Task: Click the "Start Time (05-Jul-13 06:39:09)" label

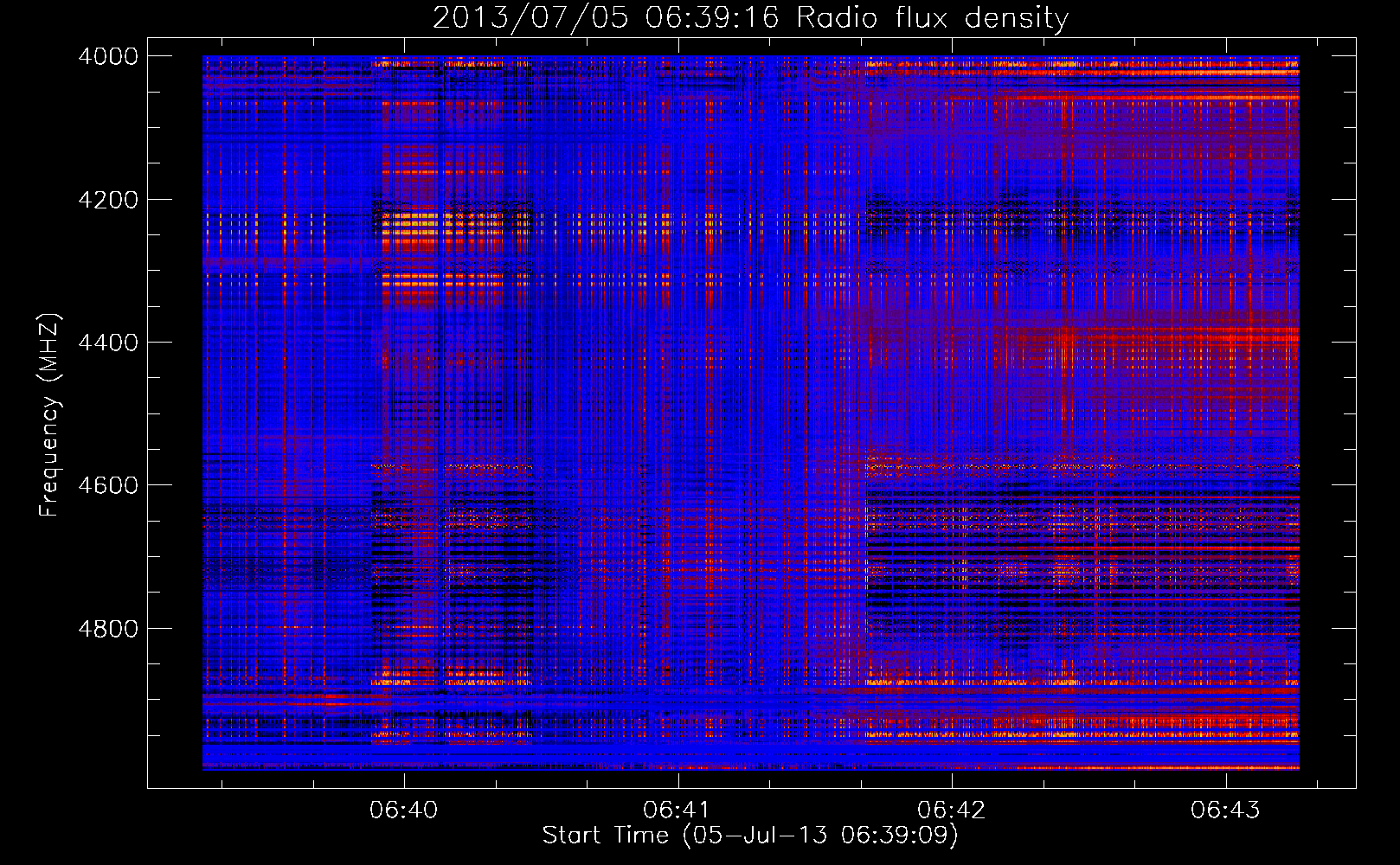Action: [x=750, y=836]
